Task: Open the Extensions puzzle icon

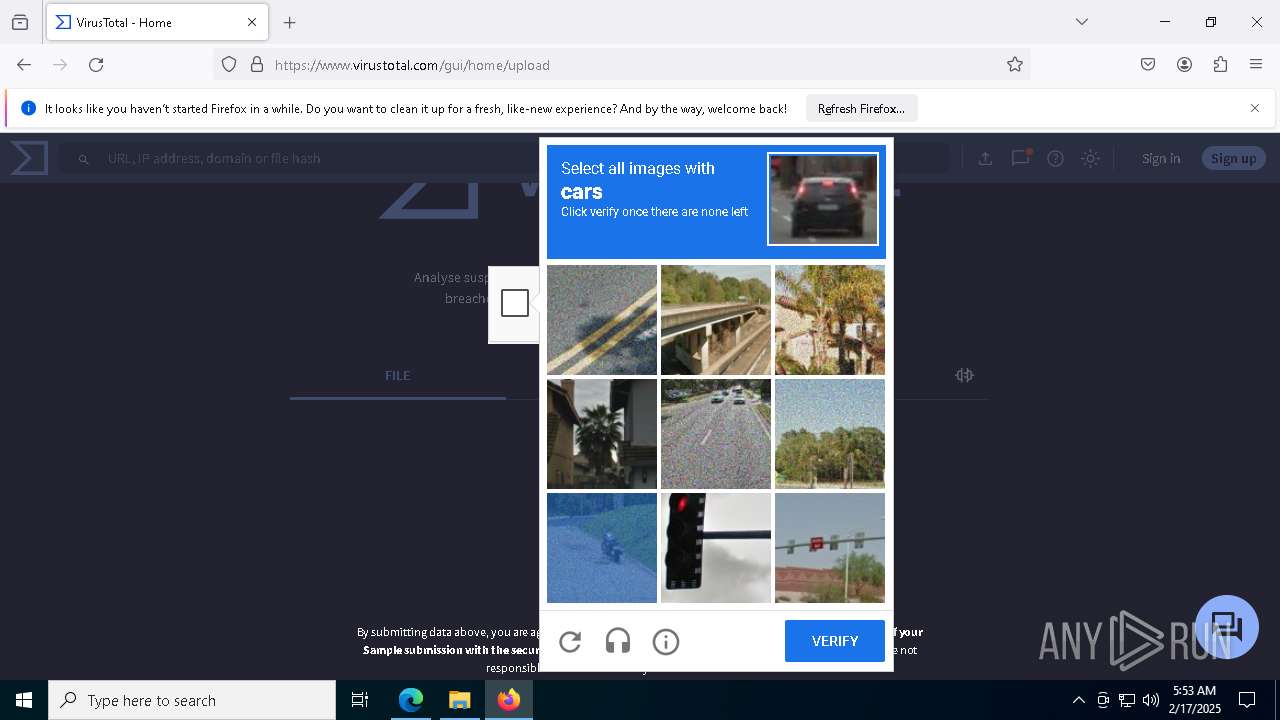Action: click(x=1220, y=65)
